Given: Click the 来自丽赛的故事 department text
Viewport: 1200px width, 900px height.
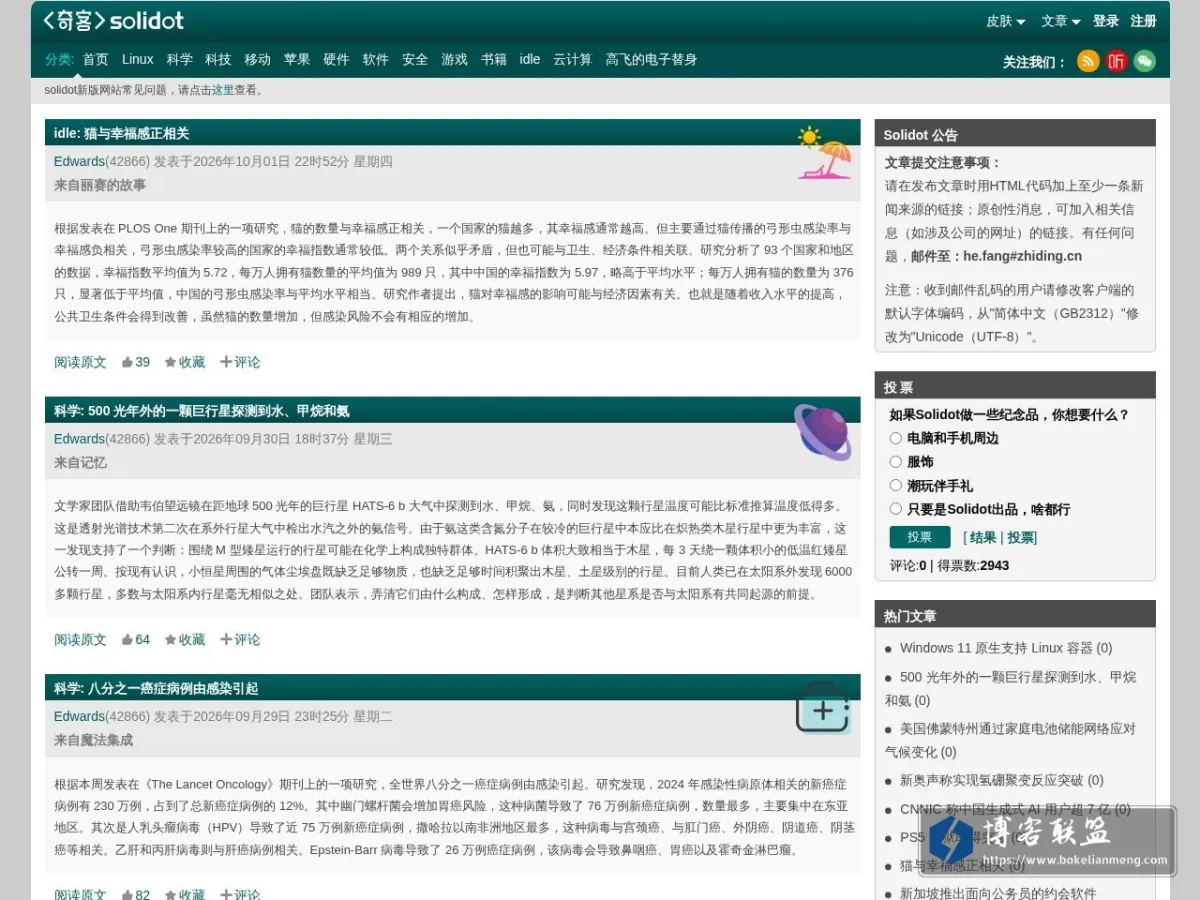Looking at the screenshot, I should tap(100, 185).
